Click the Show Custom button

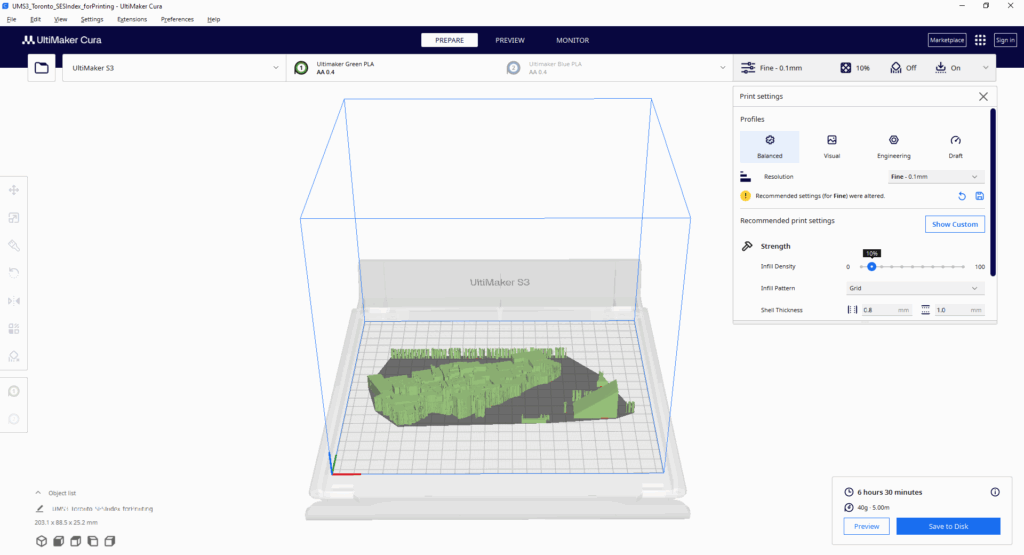coord(954,224)
